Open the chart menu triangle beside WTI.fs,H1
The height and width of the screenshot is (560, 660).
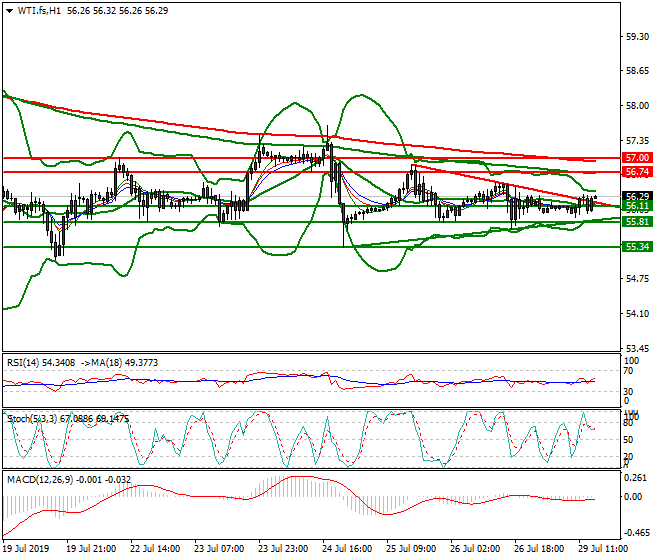10,11
